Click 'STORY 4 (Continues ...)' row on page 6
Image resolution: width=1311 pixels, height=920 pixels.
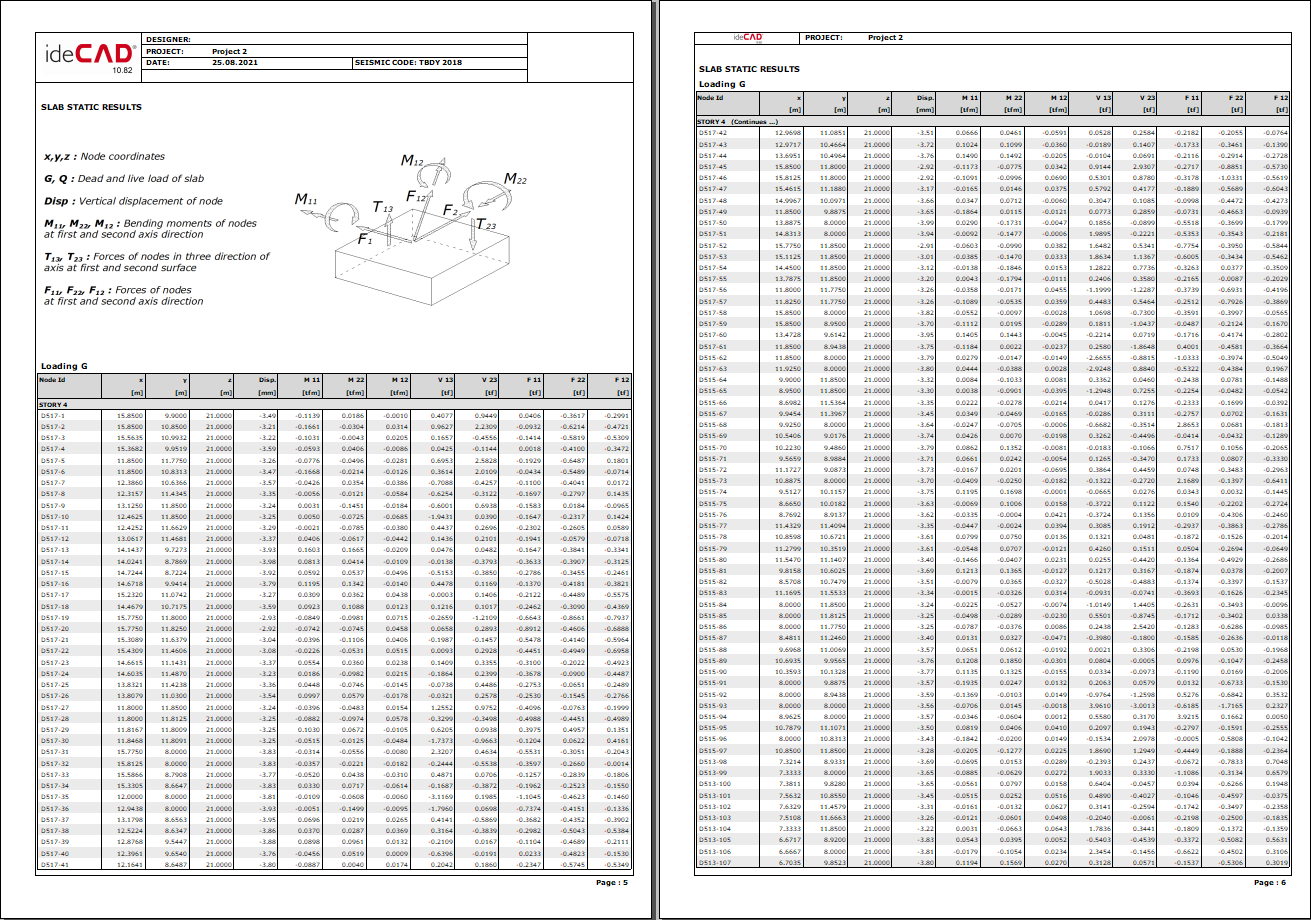[994, 121]
